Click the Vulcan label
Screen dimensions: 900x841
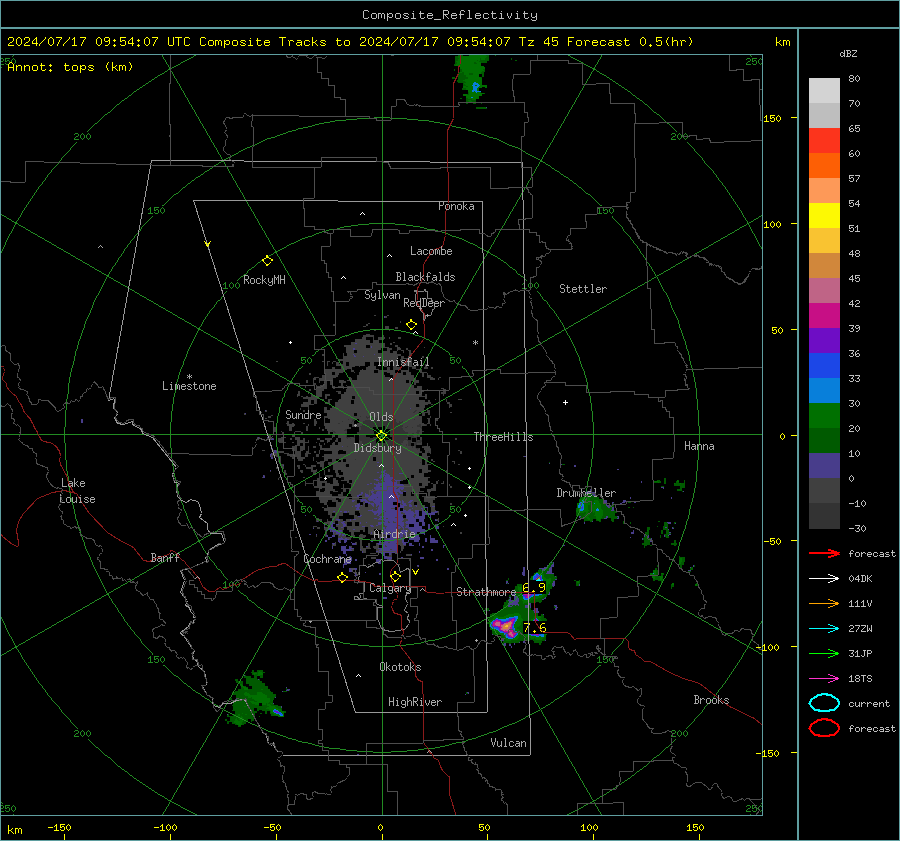click(508, 743)
